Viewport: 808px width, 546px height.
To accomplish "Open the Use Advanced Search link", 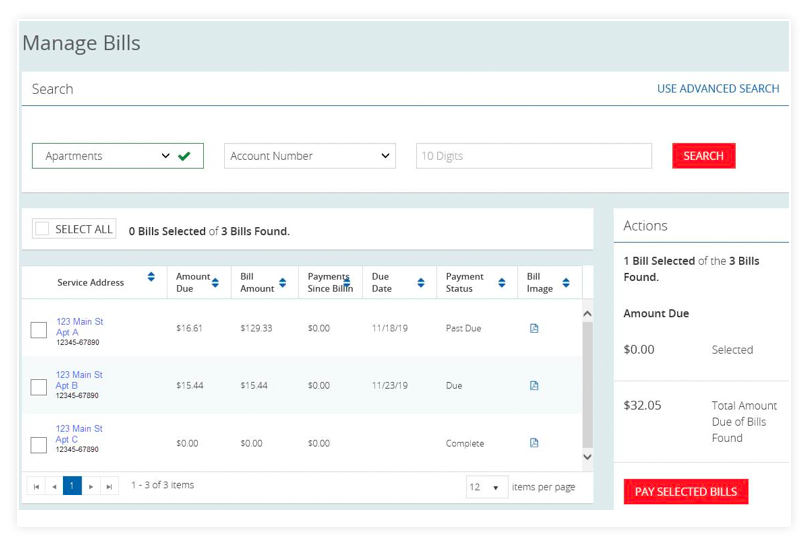I will [717, 89].
